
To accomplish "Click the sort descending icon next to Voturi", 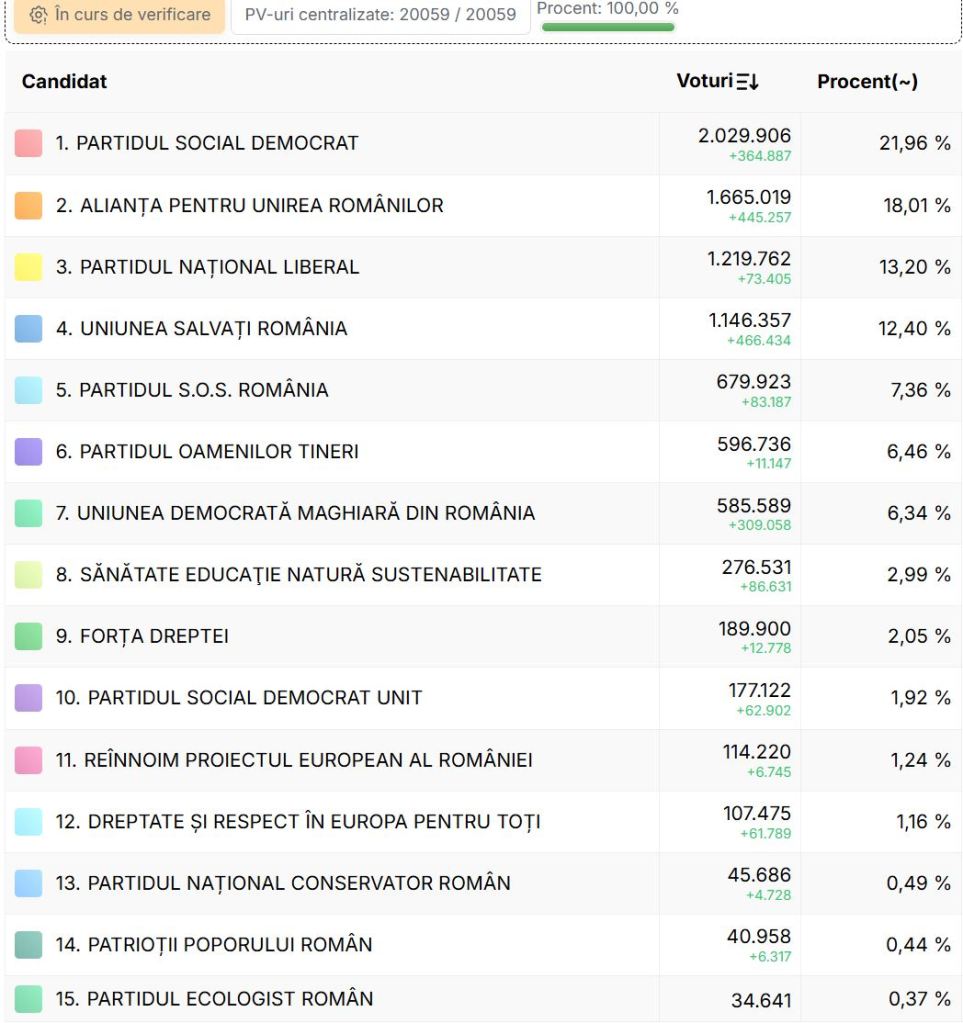I will (747, 81).
